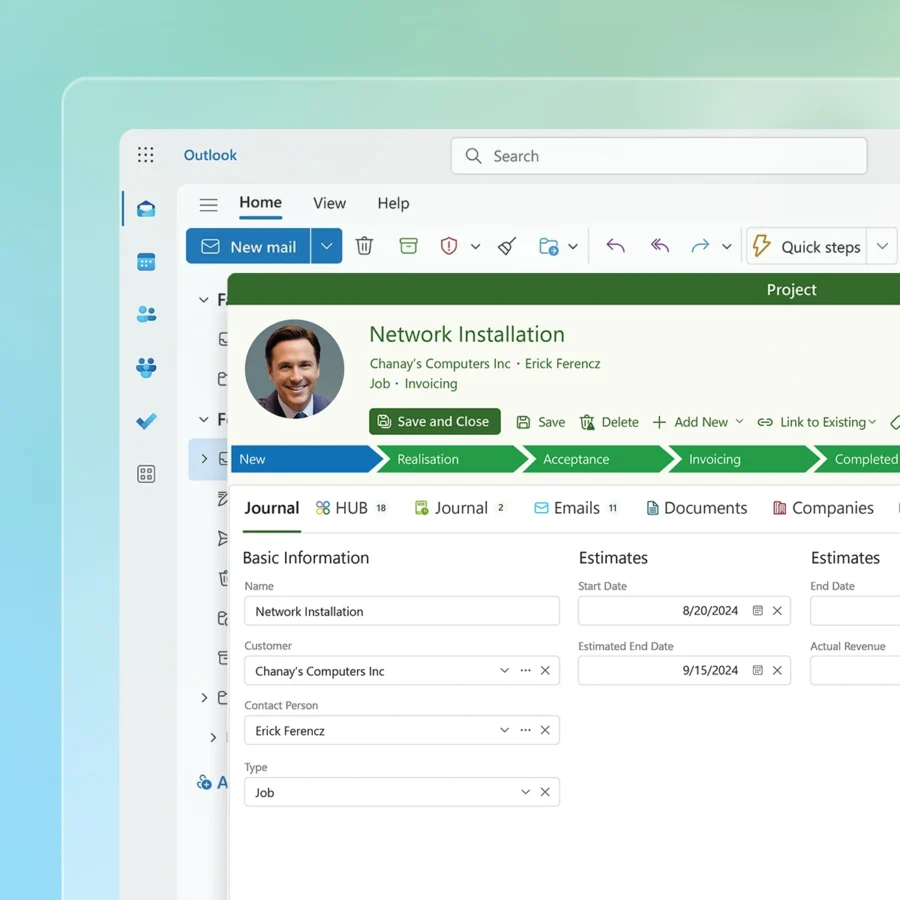Open the Calendar icon in the sidebar

tap(146, 262)
